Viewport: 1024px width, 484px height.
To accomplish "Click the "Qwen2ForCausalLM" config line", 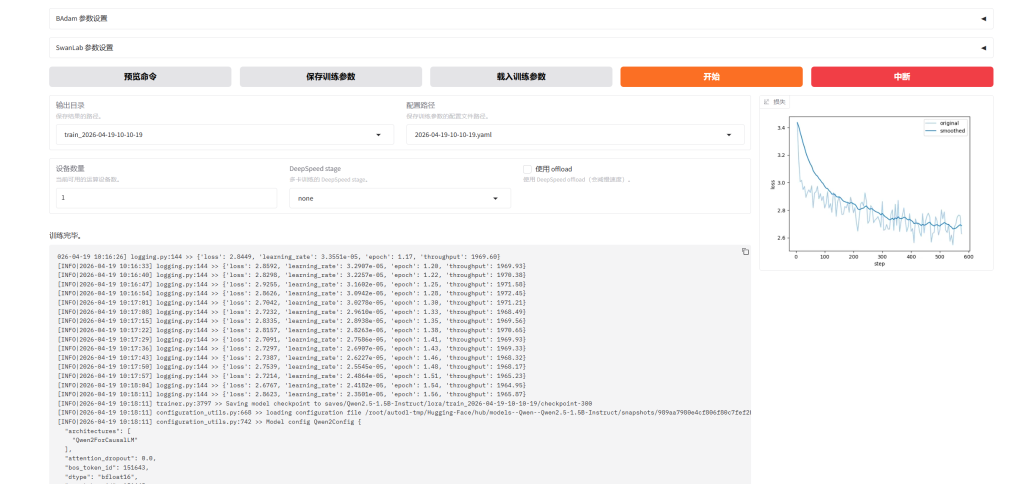I will [105, 440].
